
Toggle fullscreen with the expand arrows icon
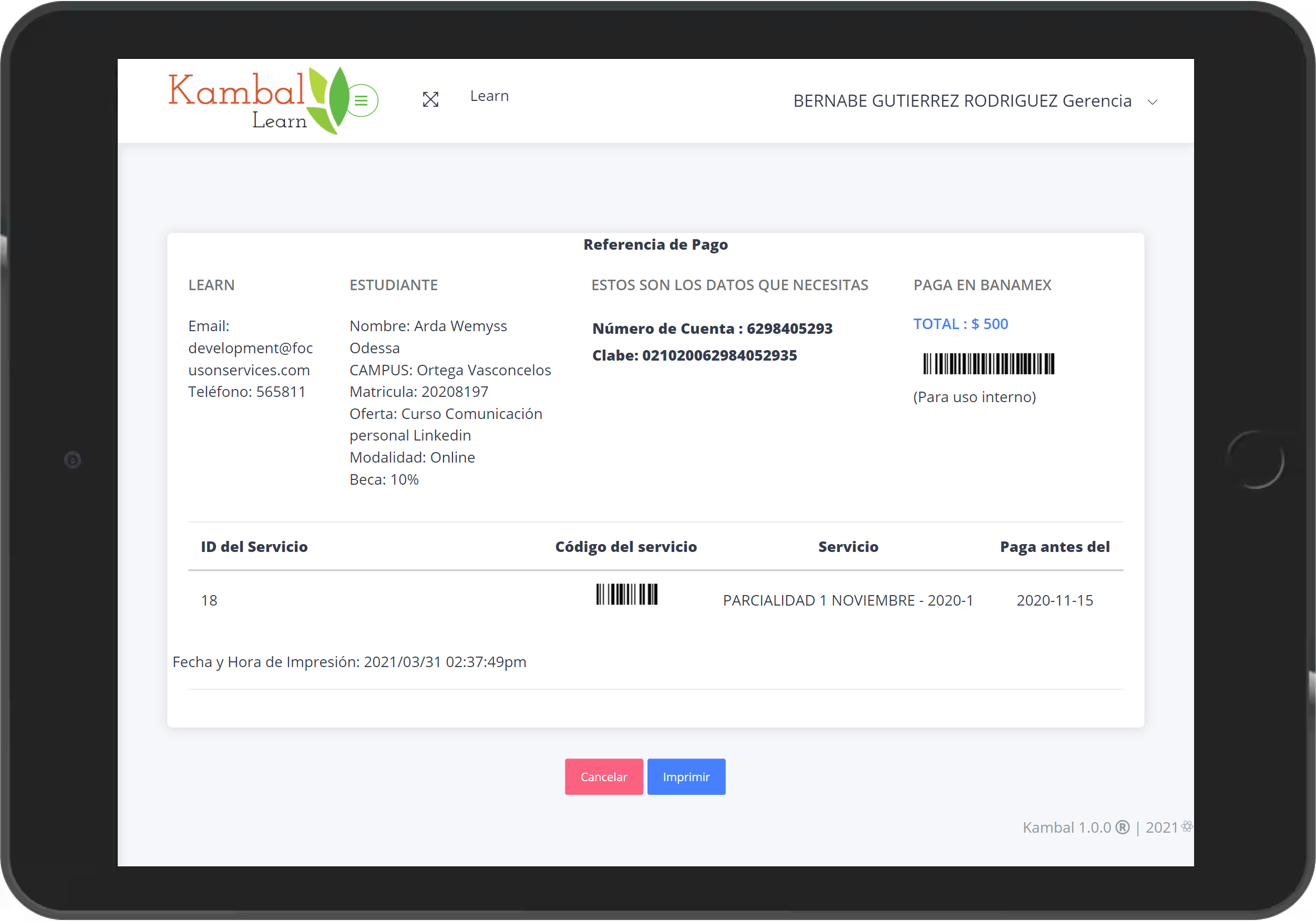pyautogui.click(x=430, y=99)
